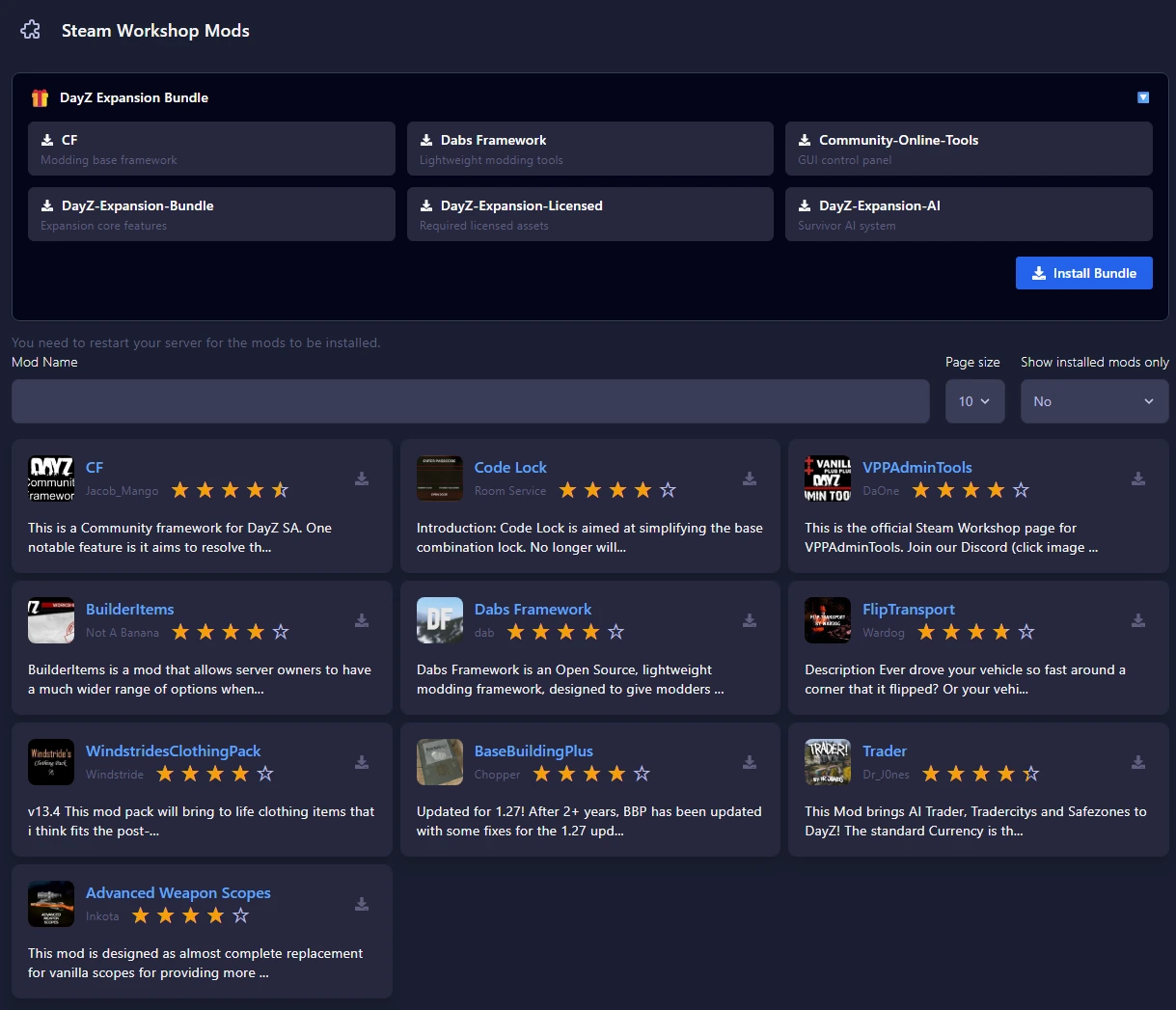Collapse the bundle panel using the blue arrow

pos(1143,97)
